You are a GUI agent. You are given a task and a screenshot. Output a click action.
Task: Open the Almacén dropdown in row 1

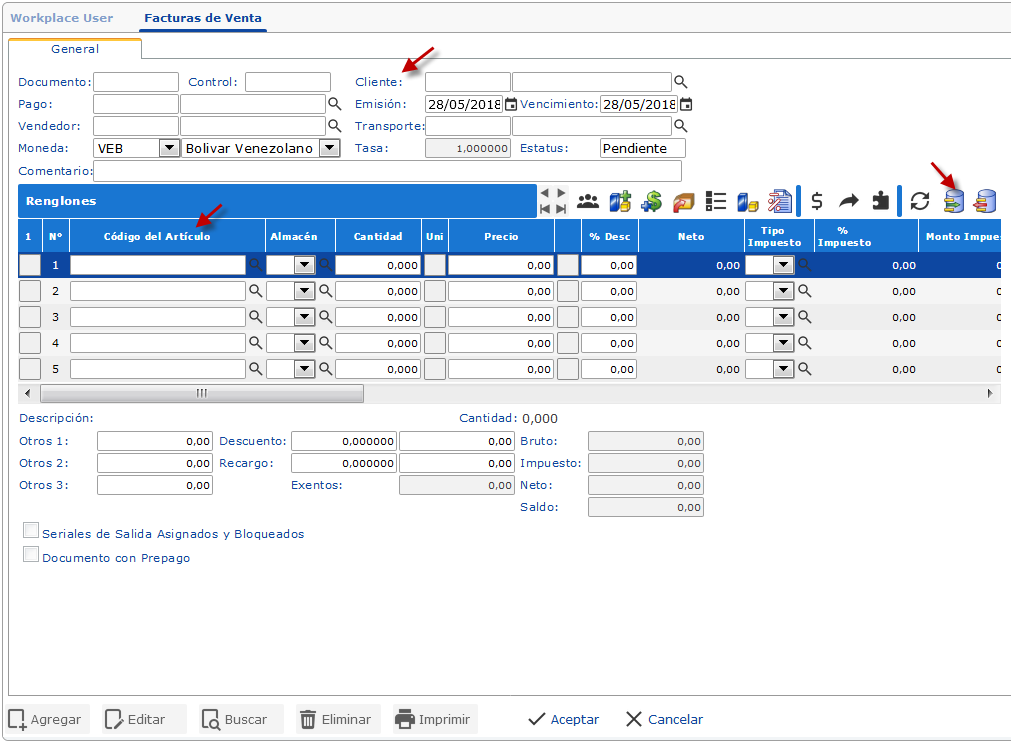[x=304, y=265]
